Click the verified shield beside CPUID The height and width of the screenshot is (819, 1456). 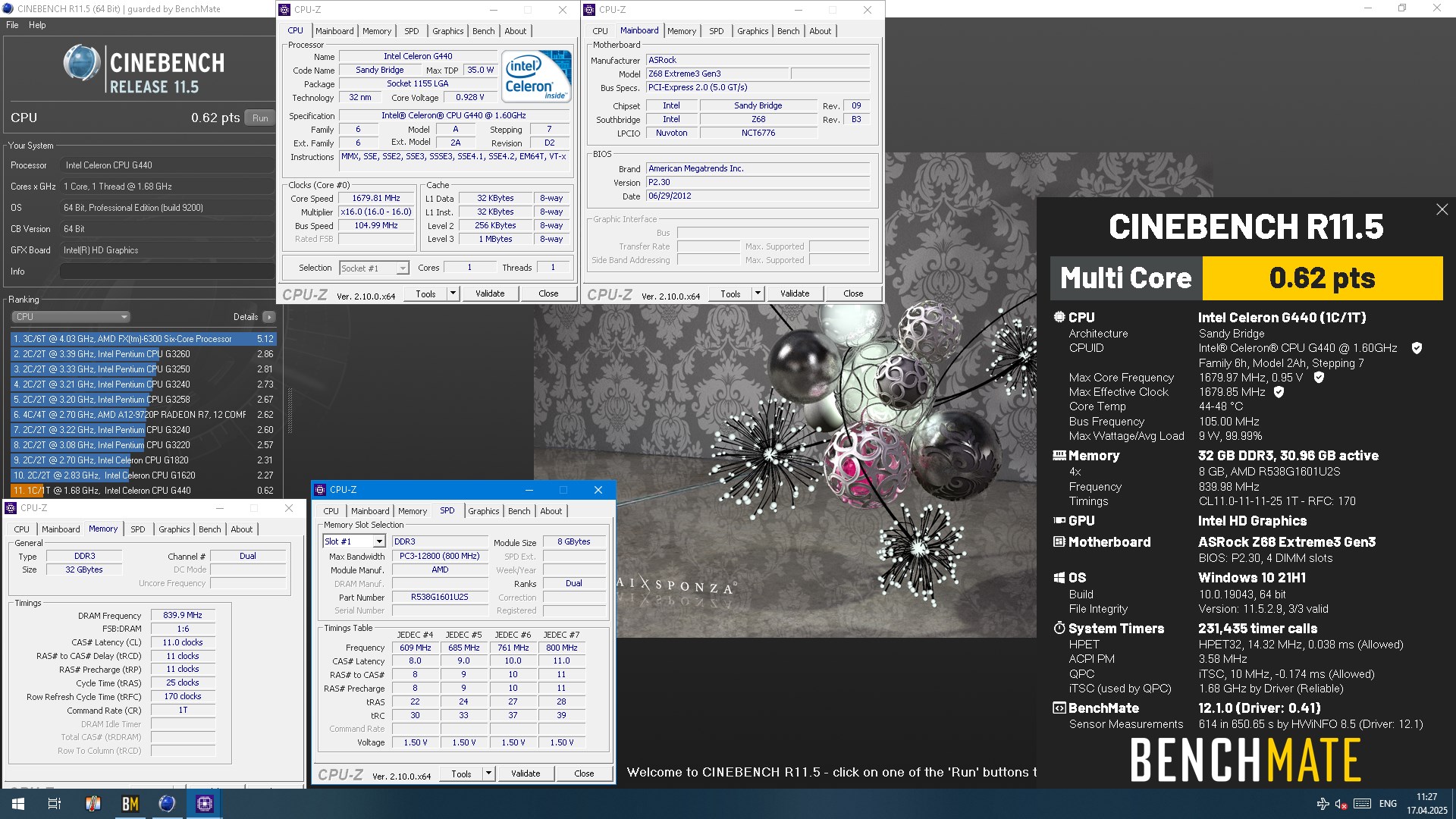[1417, 348]
